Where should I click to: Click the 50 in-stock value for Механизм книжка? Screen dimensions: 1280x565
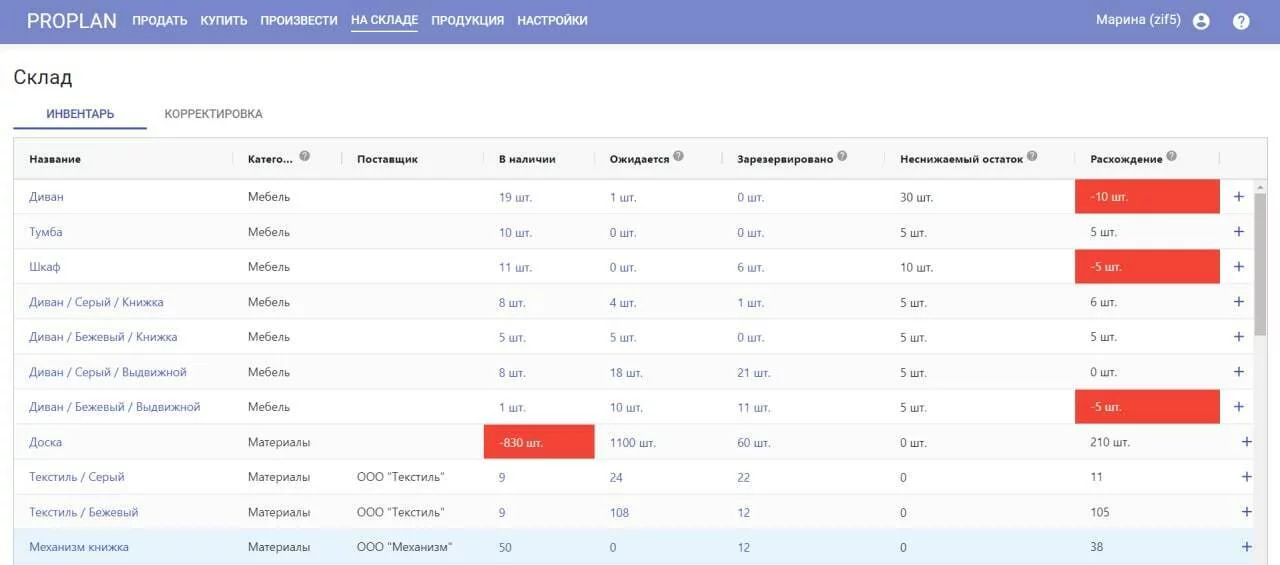pos(505,547)
